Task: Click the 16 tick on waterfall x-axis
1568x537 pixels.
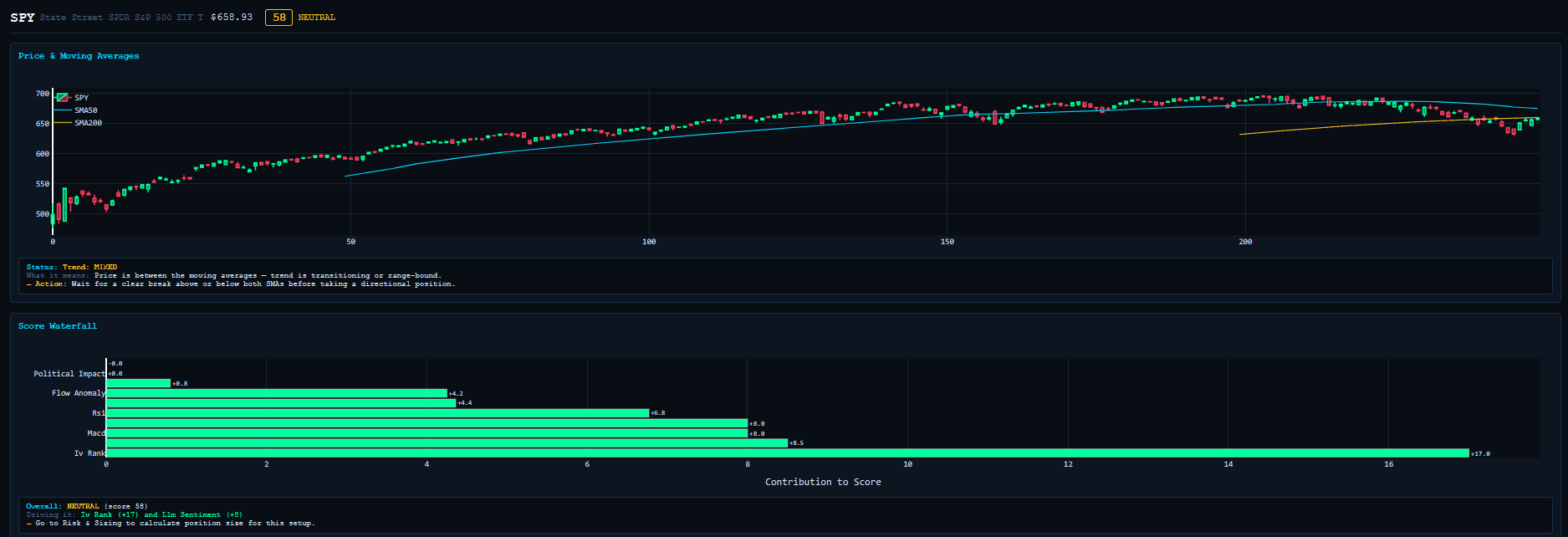Action: [x=1388, y=464]
